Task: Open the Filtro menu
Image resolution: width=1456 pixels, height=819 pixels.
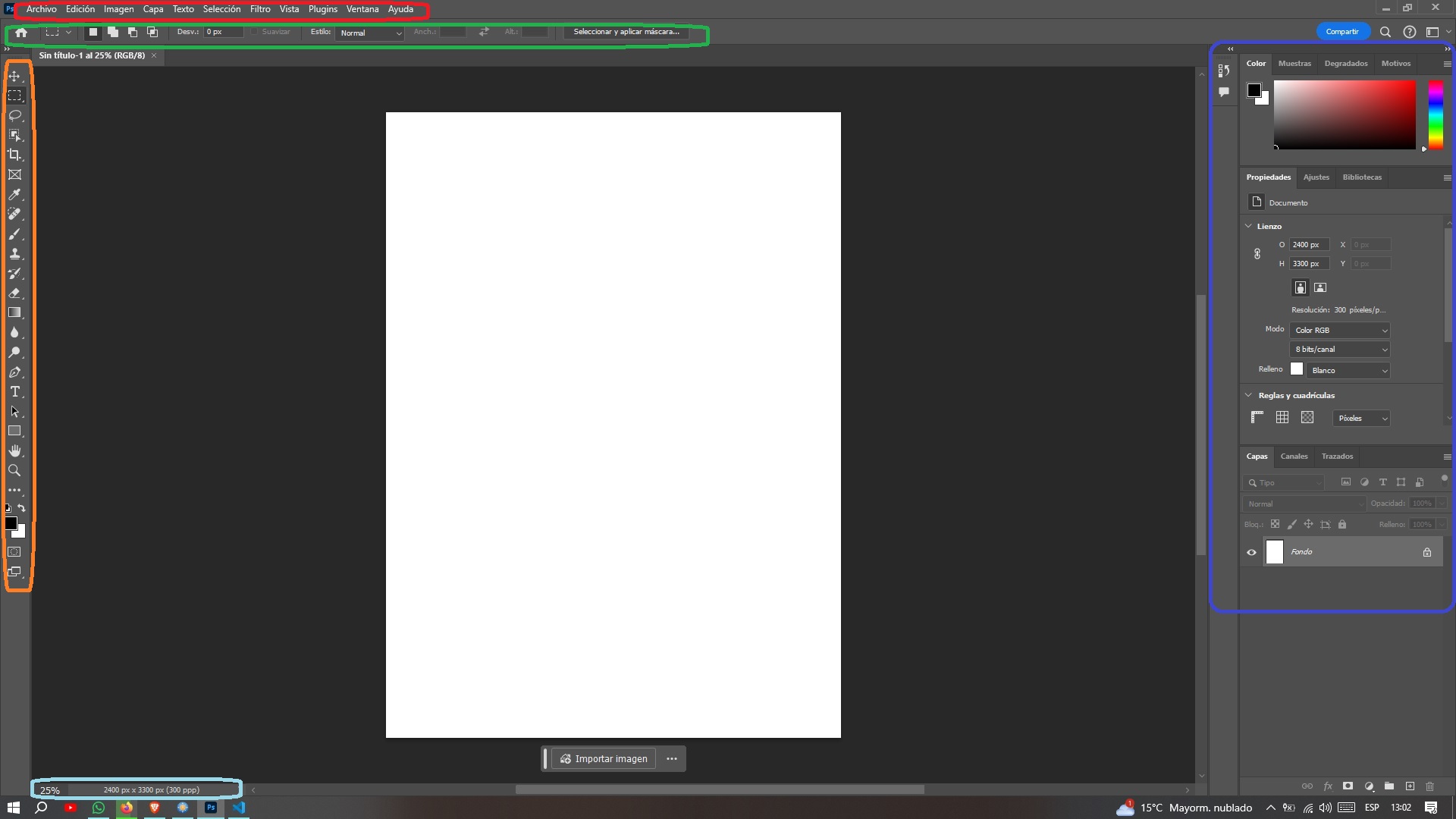Action: point(260,9)
